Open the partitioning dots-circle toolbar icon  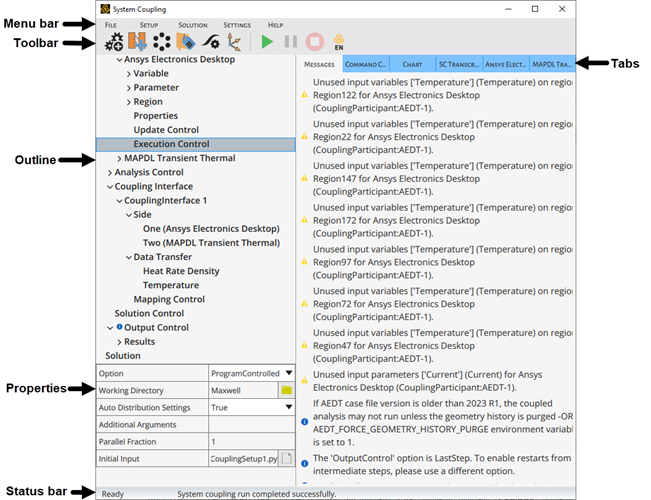point(162,42)
